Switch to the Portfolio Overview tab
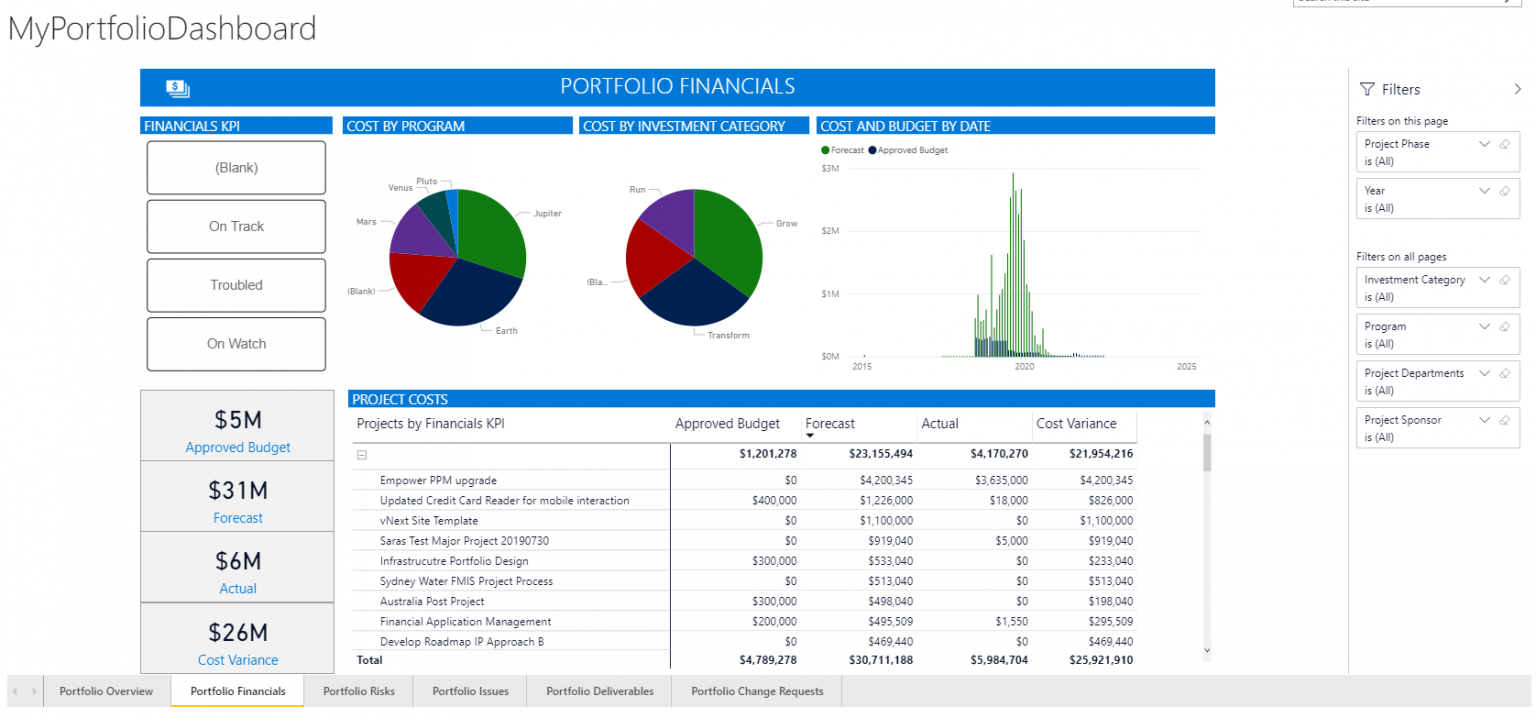This screenshot has height=718, width=1536. pos(106,691)
